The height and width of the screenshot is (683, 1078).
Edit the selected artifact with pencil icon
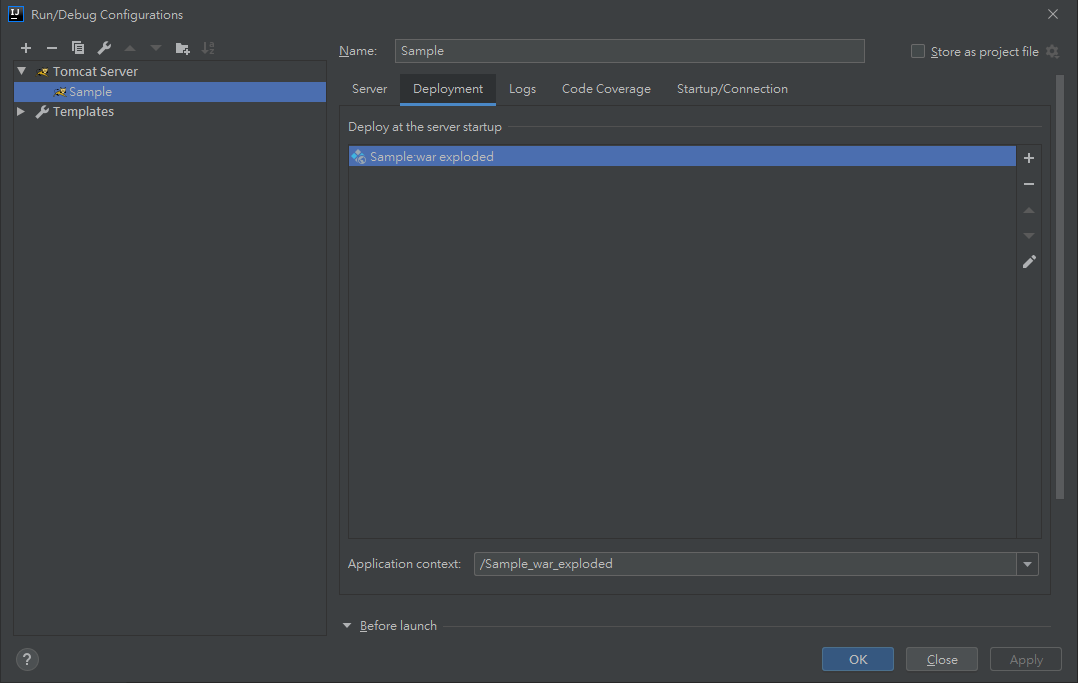[x=1028, y=262]
